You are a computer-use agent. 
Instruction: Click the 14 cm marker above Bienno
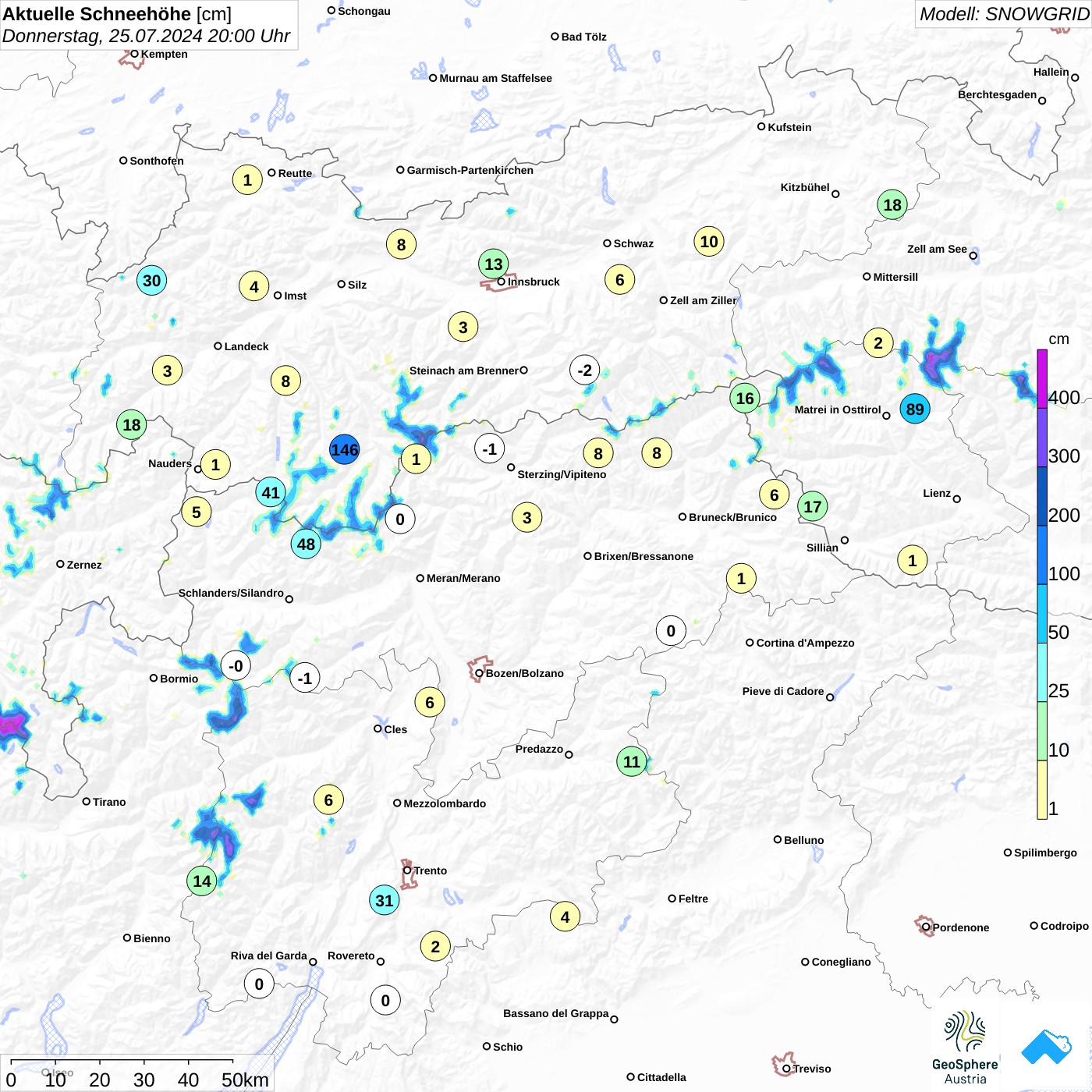click(202, 881)
